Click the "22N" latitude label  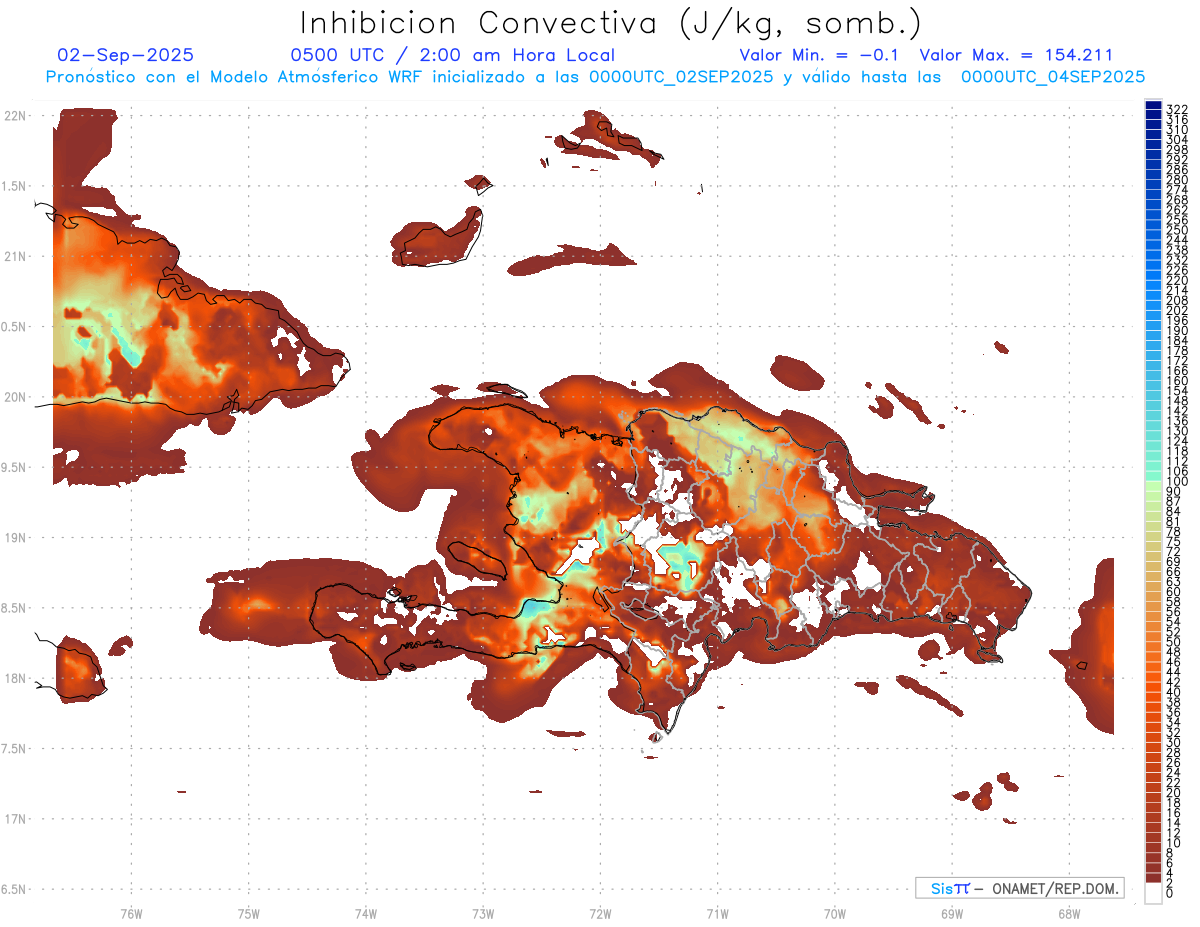14,116
